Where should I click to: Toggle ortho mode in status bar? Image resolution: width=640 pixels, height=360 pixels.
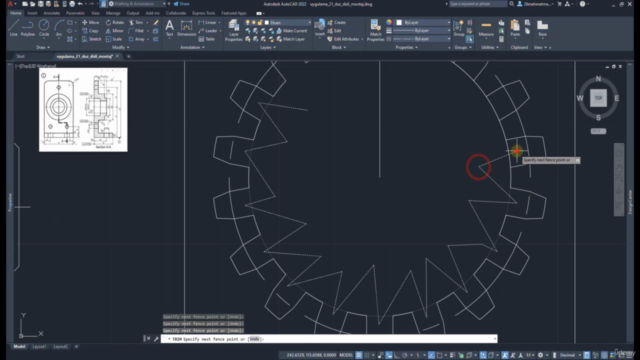click(396, 355)
